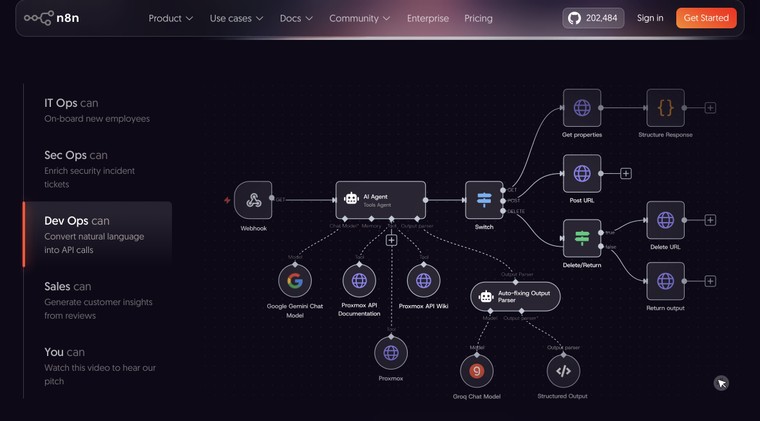Select the Post URL globe node

(x=582, y=173)
